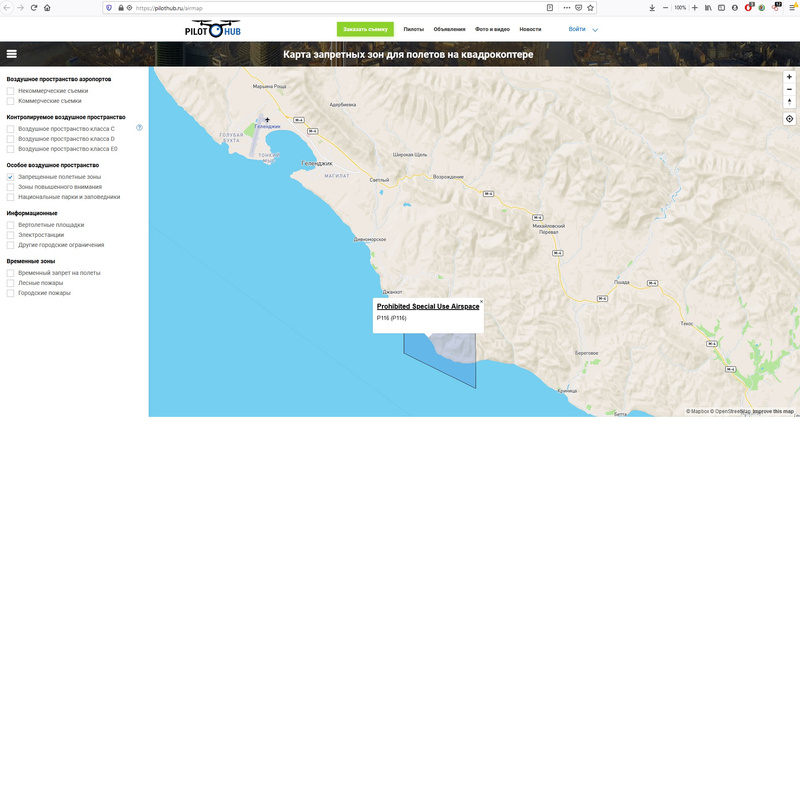
Task: Enable Некоммерческие съемки checkbox
Action: (x=10, y=91)
